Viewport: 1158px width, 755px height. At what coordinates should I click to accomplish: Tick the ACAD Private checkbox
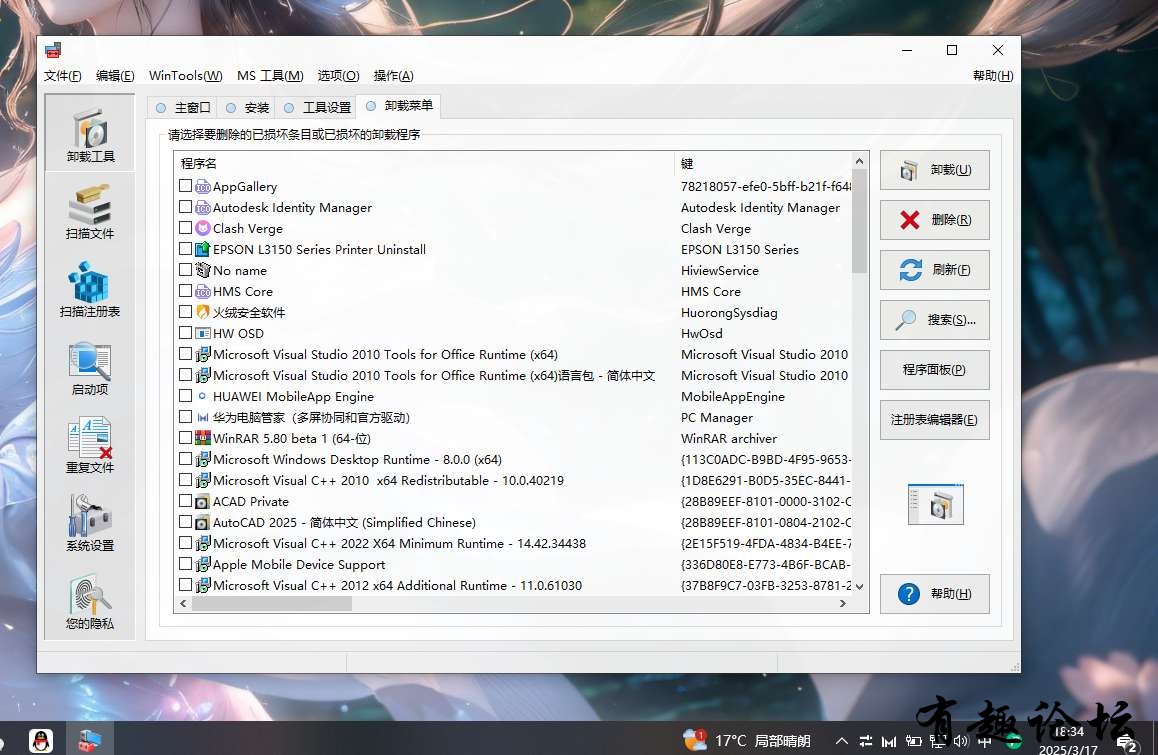pos(185,501)
